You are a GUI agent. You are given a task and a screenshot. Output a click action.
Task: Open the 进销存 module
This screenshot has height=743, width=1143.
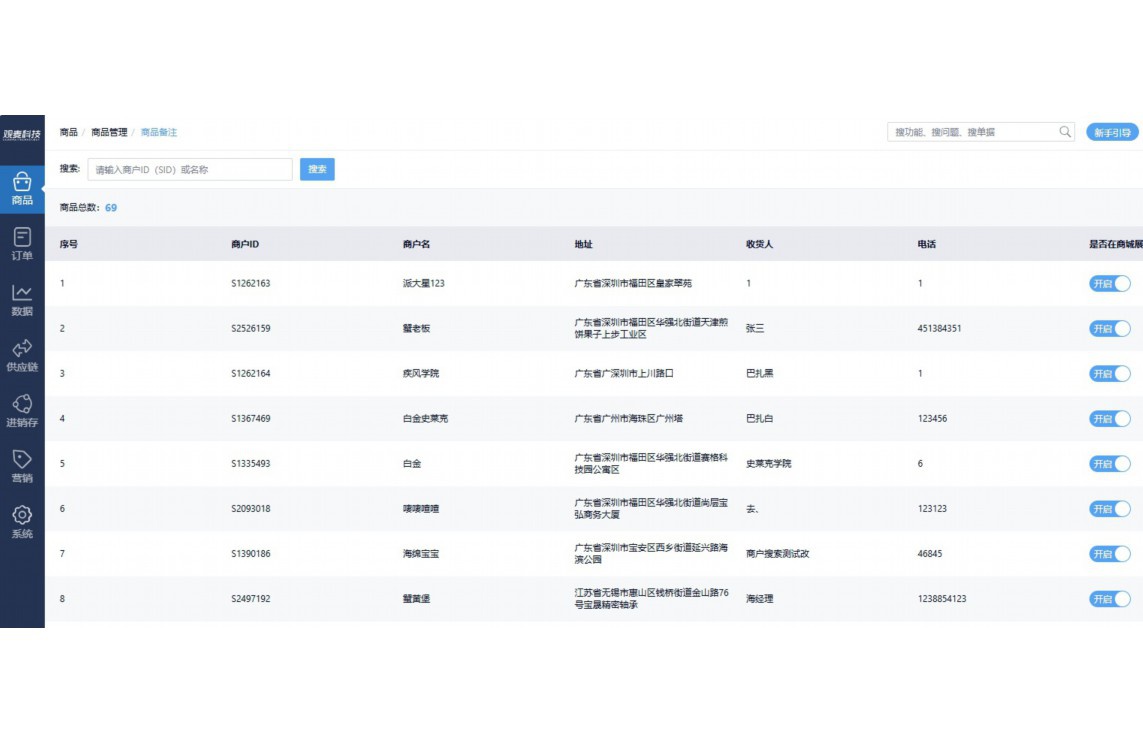(22, 411)
